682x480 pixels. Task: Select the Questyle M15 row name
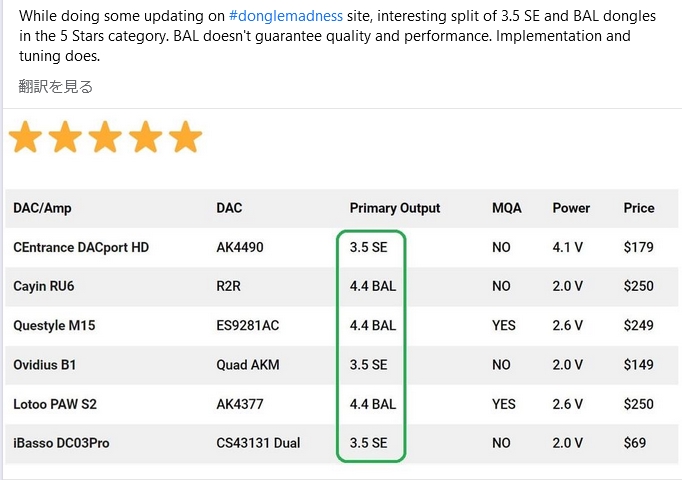[x=55, y=325]
